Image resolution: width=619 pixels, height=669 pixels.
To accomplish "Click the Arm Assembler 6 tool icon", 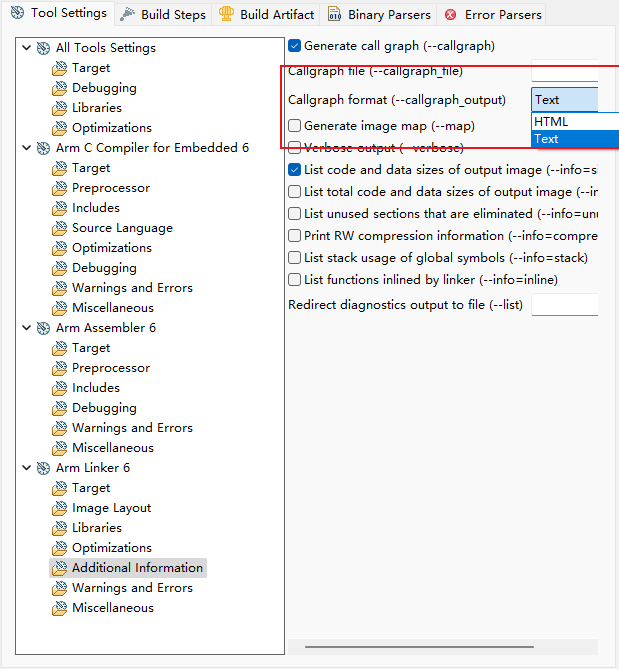I will [x=43, y=328].
